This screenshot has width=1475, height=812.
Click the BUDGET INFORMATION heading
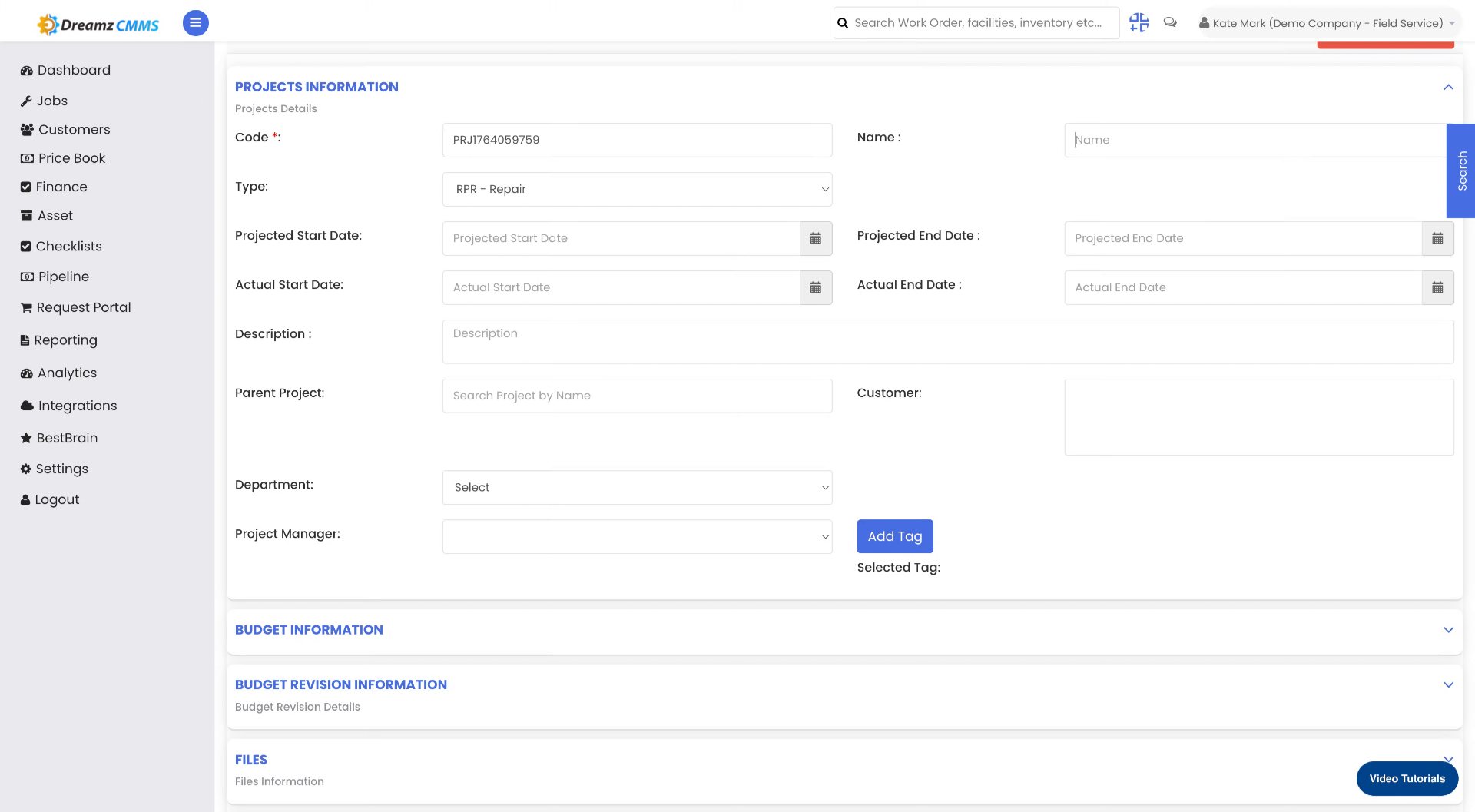coord(309,630)
